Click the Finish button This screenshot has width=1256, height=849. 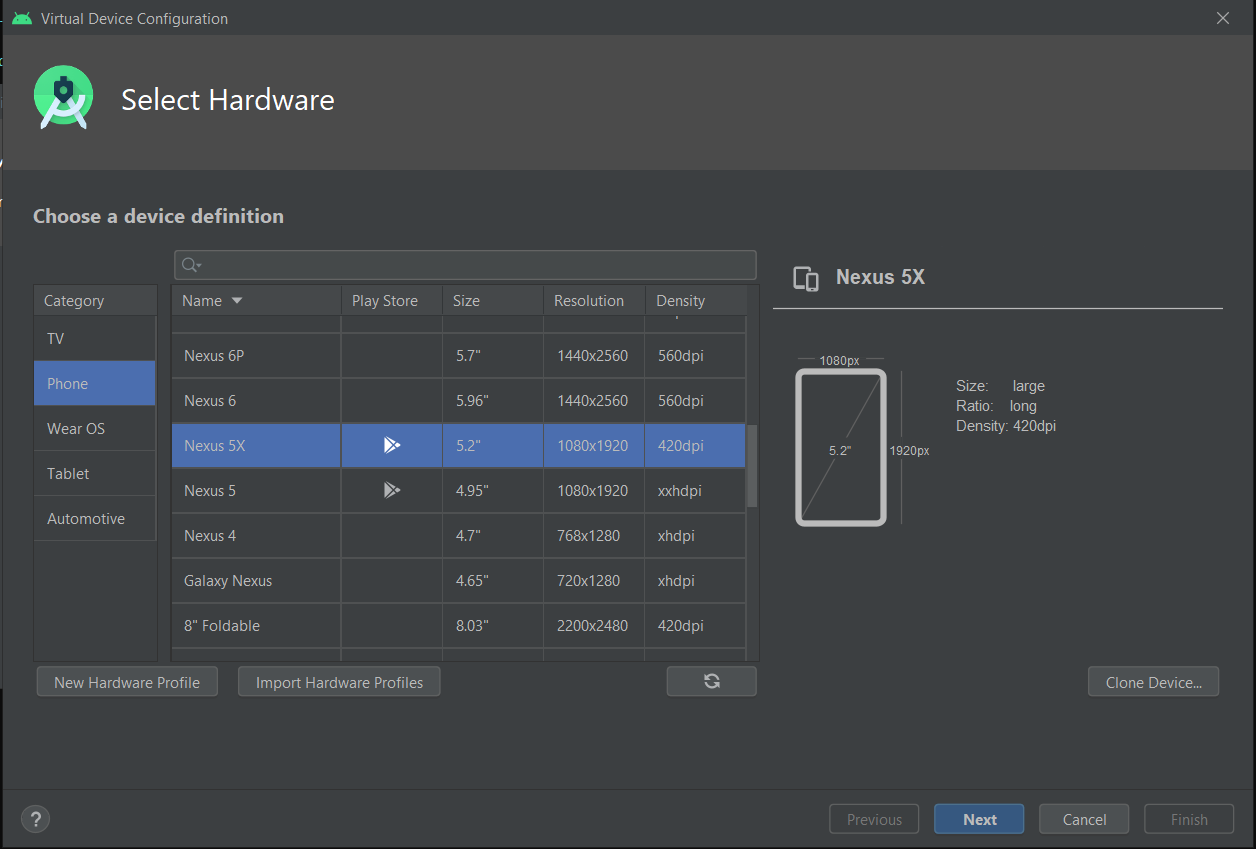[1189, 819]
